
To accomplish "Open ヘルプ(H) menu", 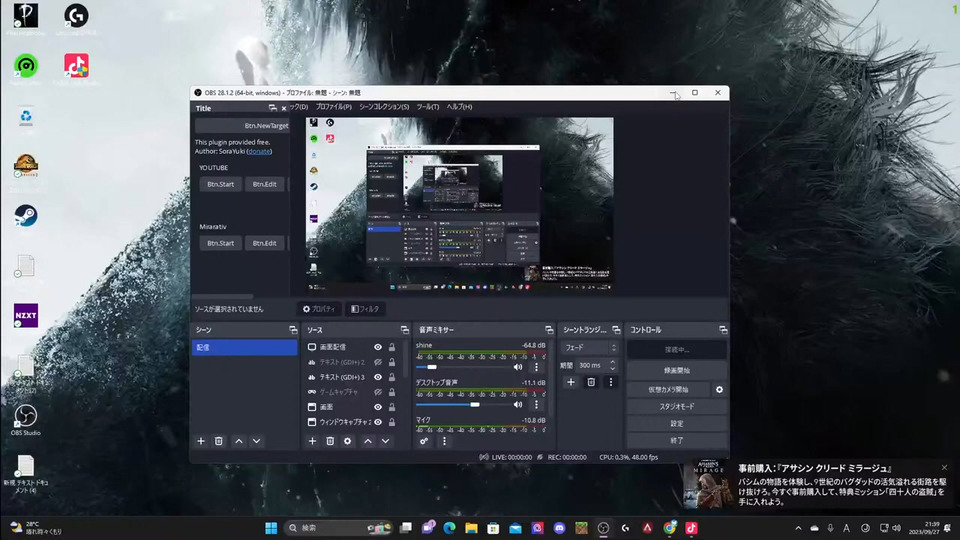I will tap(459, 107).
